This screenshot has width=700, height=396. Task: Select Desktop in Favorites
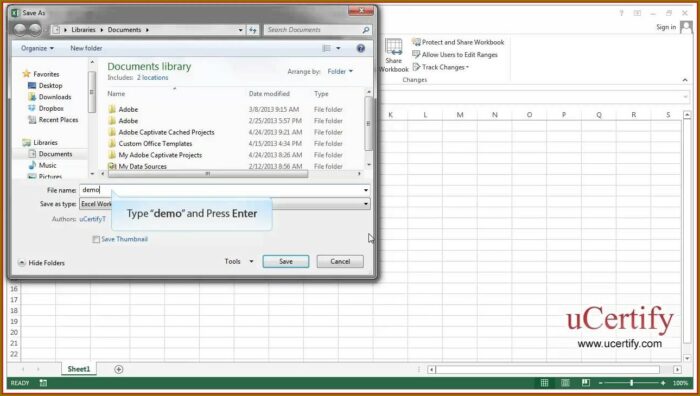tap(45, 86)
